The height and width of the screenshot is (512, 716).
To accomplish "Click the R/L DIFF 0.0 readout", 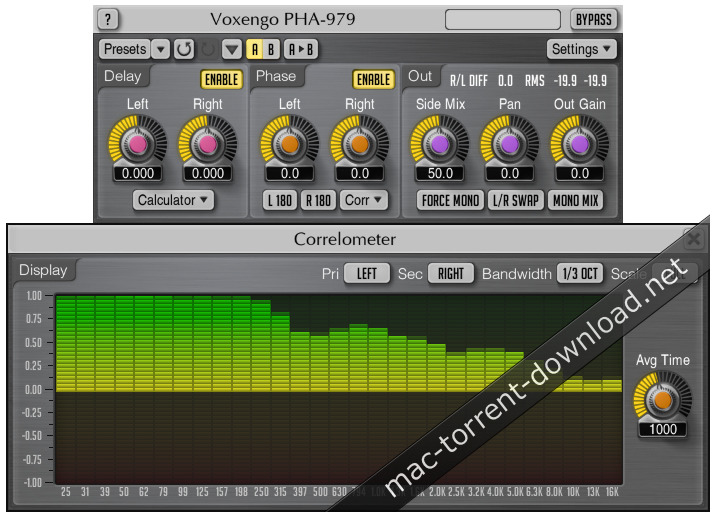I will [481, 81].
